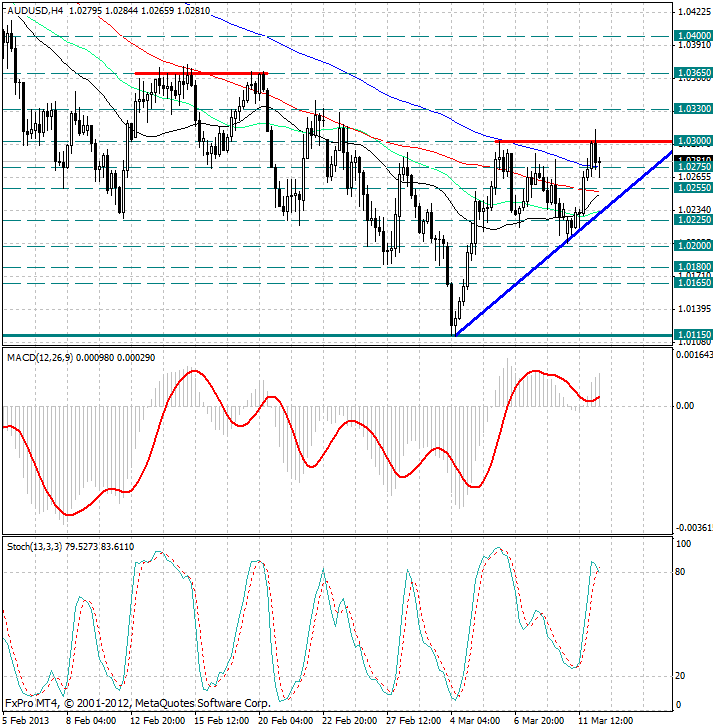Click the 1.02000 price level label
Screen dimensions: 713x728
point(693,246)
